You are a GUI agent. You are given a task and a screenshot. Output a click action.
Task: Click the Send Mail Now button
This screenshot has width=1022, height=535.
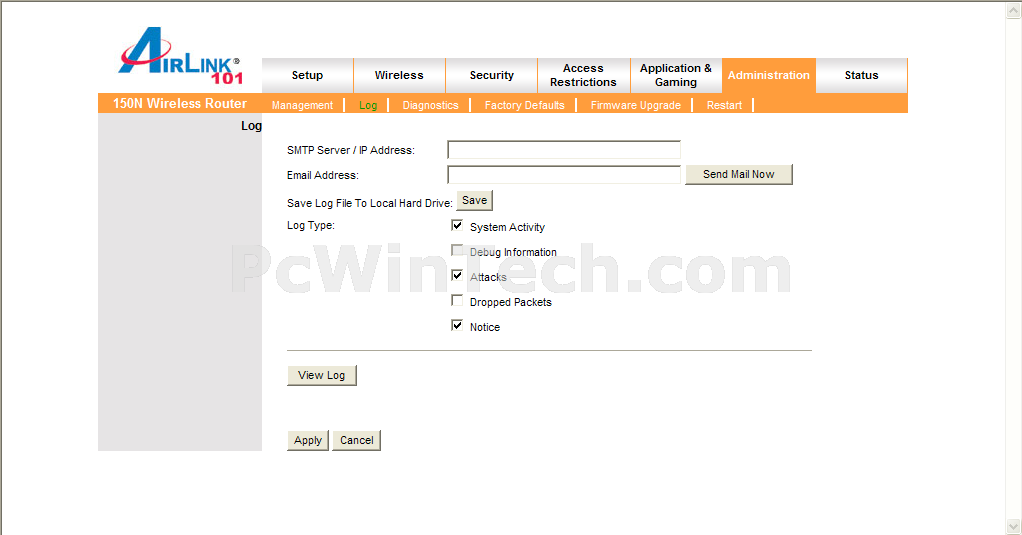click(738, 174)
